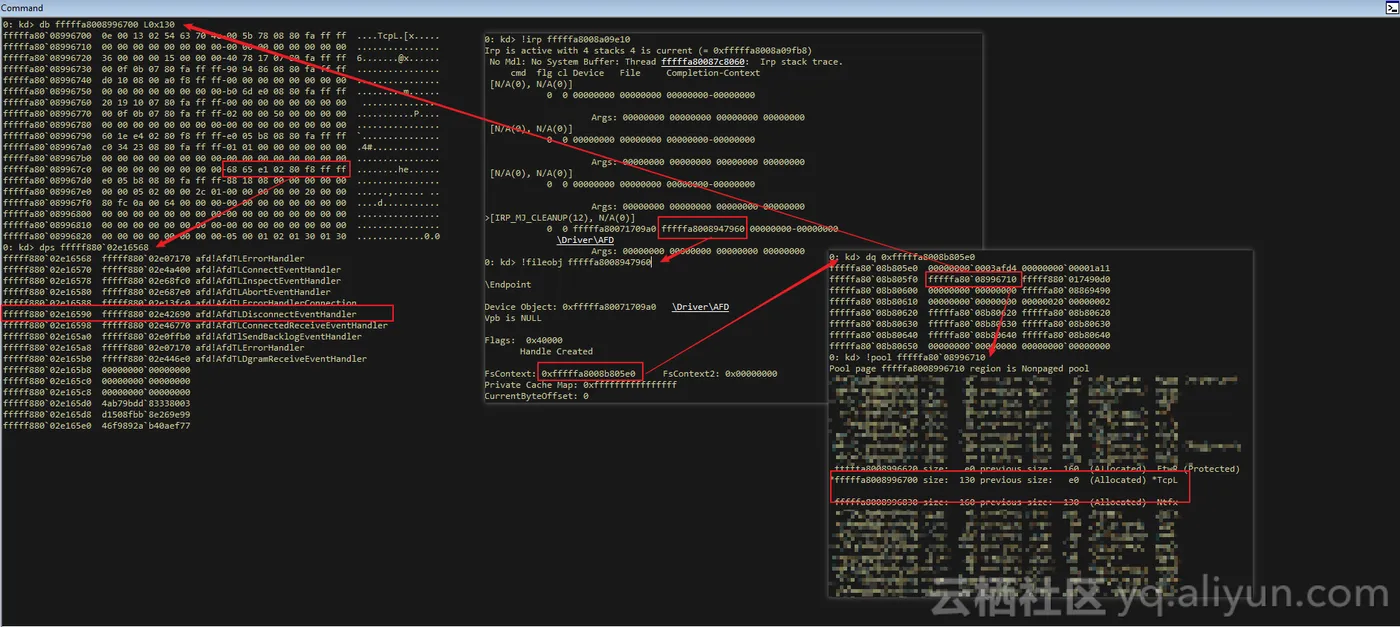The width and height of the screenshot is (1400, 627).
Task: Select the Command window title bar
Action: coord(700,8)
